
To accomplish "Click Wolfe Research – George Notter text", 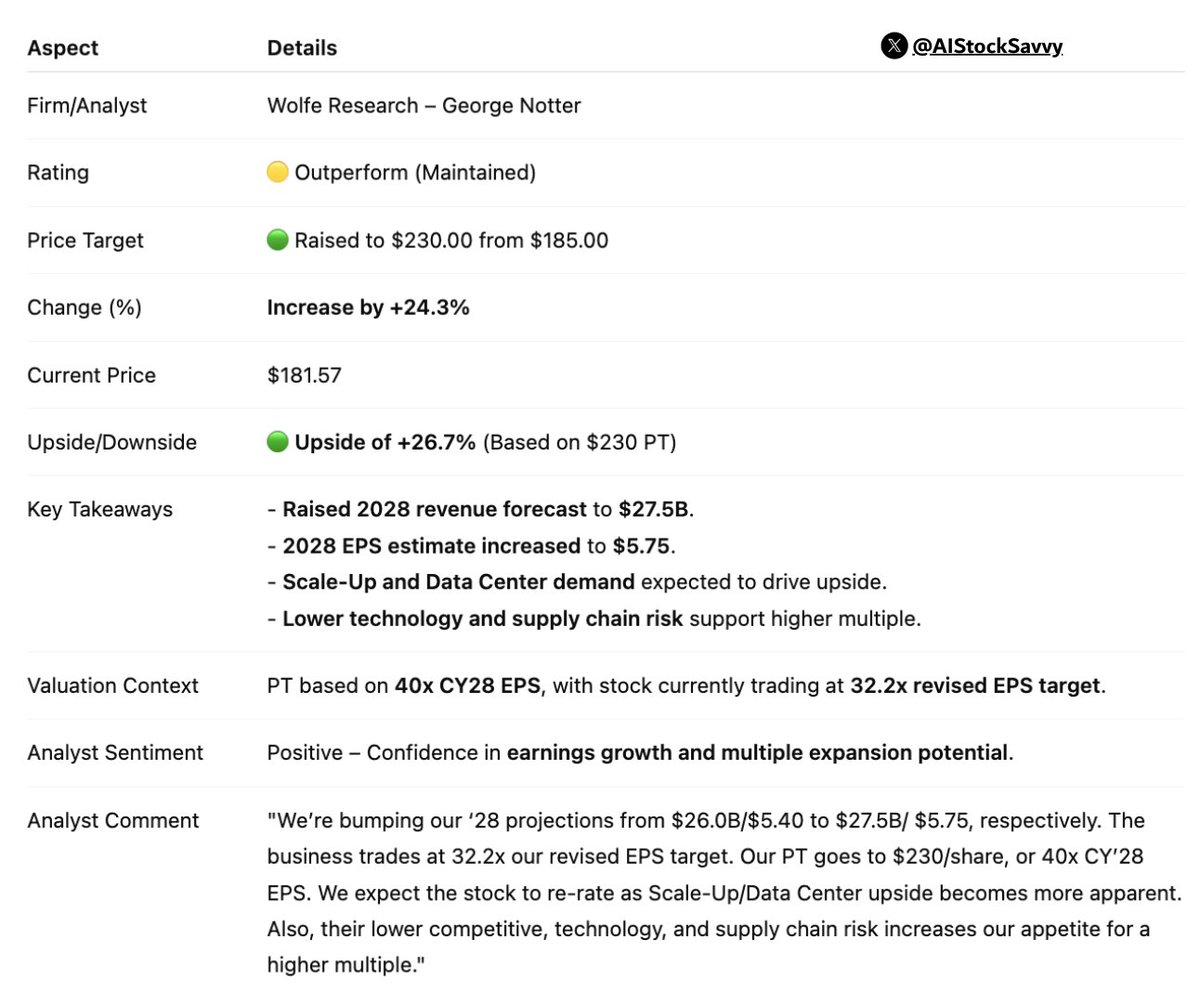I will click(x=424, y=106).
